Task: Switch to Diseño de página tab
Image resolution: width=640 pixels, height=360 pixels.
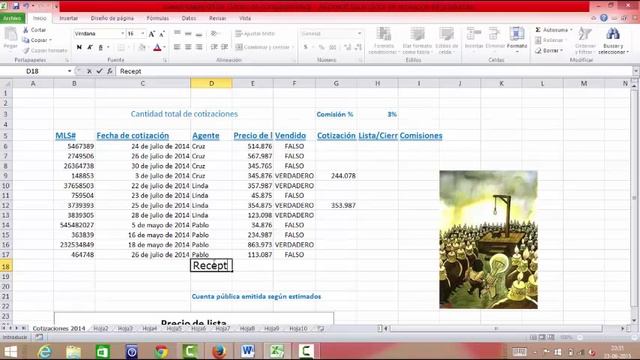Action: (x=112, y=18)
